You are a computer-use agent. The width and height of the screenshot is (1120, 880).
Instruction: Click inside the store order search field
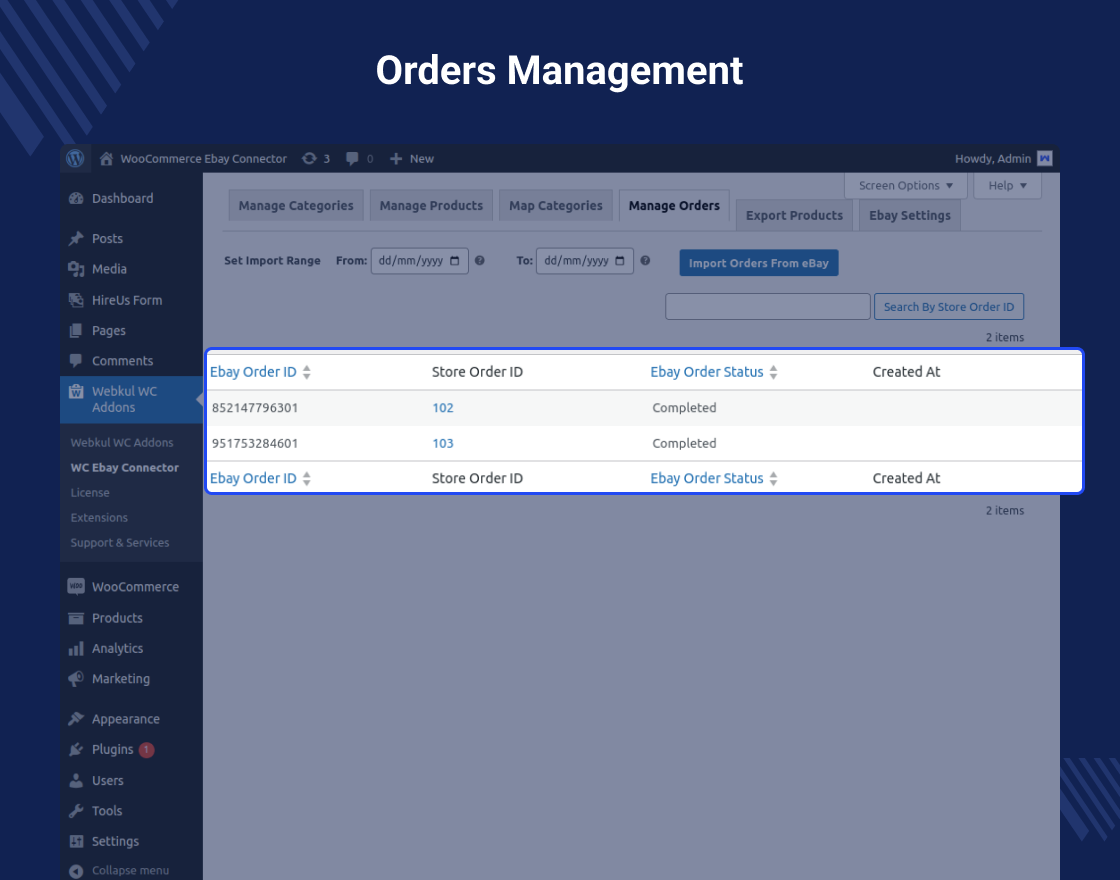pyautogui.click(x=767, y=306)
